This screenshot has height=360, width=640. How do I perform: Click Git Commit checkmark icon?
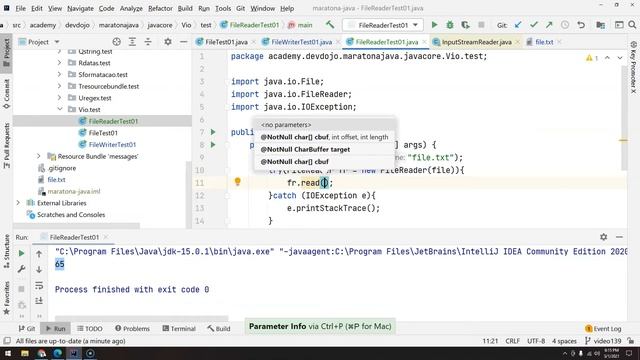[x=533, y=25]
